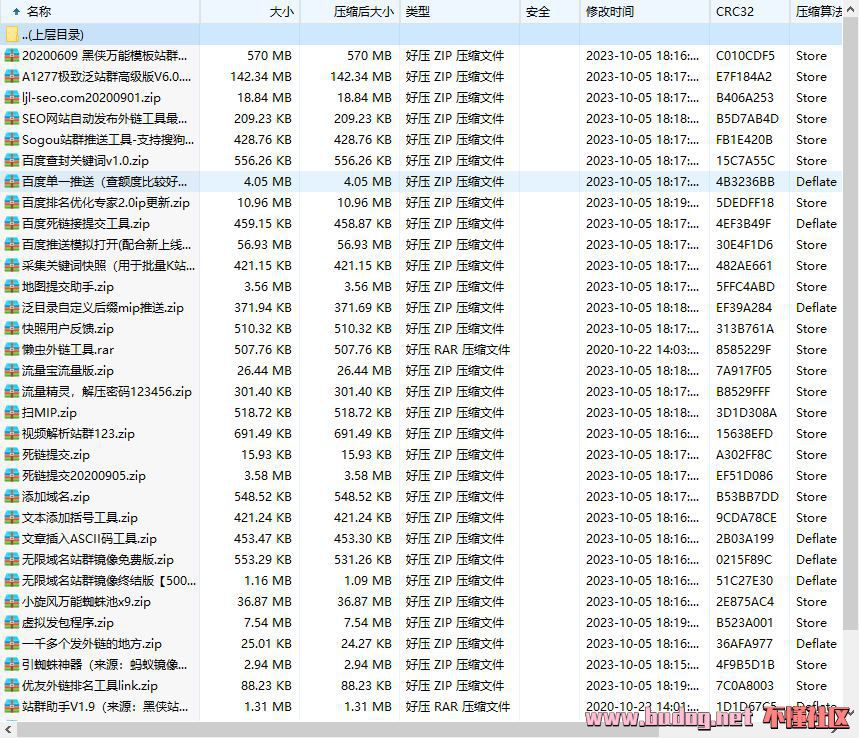Sort files by the 大小 column header
Viewport: 859px width, 738px height.
point(282,12)
